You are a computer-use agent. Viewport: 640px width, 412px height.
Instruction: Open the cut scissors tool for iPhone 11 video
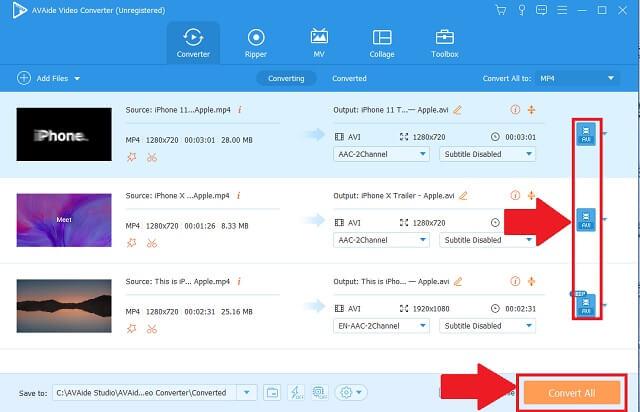(x=152, y=157)
